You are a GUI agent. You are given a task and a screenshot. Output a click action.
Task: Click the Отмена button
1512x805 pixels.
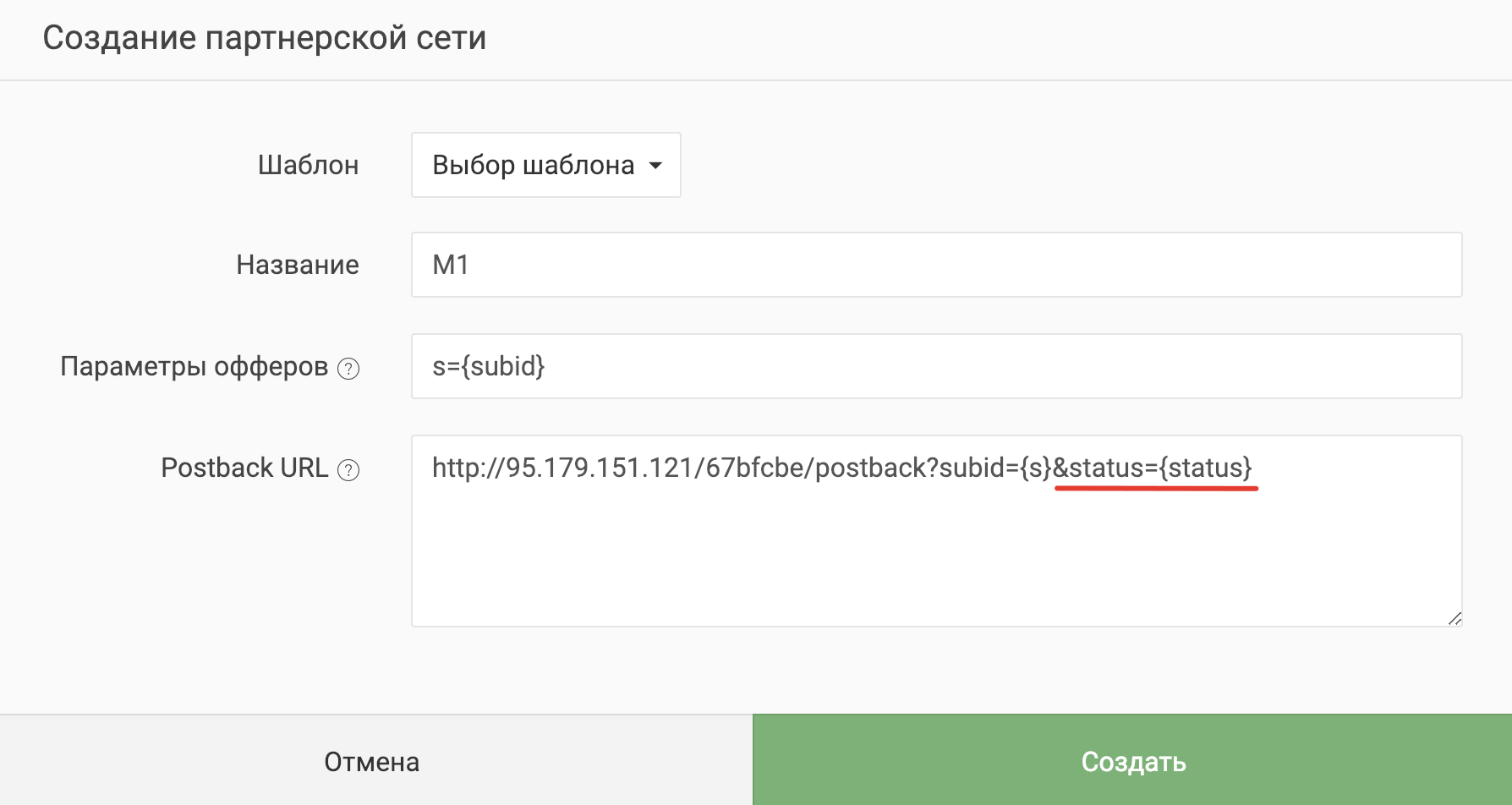tap(372, 761)
